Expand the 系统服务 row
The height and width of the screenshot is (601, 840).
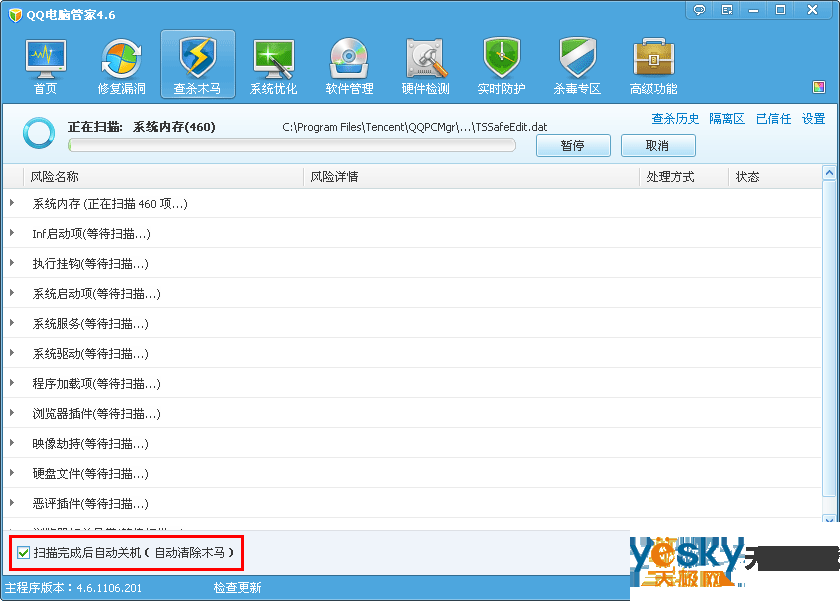click(x=12, y=323)
